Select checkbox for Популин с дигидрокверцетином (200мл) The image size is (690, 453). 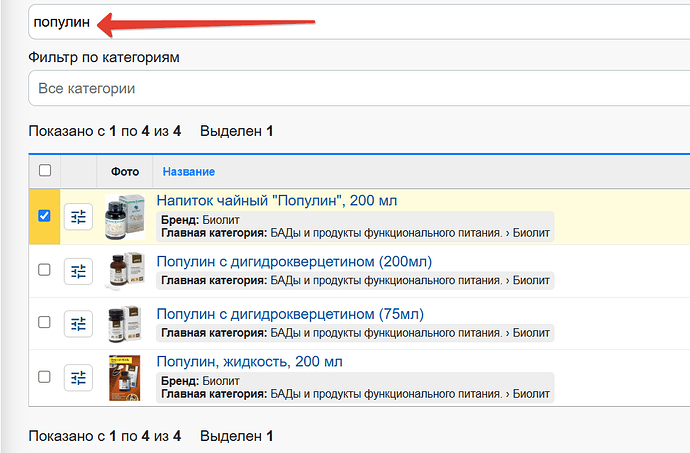44,269
